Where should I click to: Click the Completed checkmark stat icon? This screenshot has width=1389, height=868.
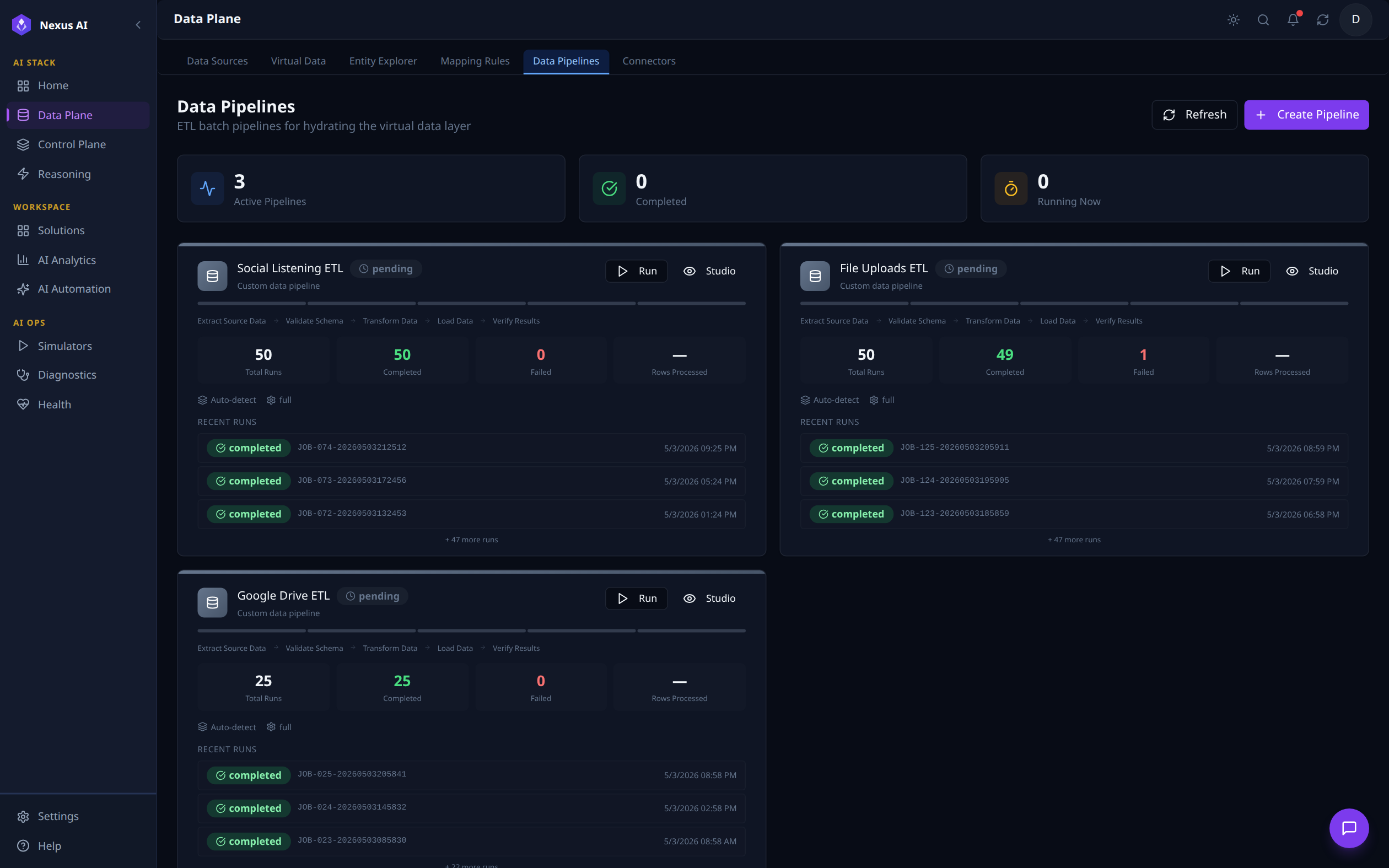pos(609,188)
